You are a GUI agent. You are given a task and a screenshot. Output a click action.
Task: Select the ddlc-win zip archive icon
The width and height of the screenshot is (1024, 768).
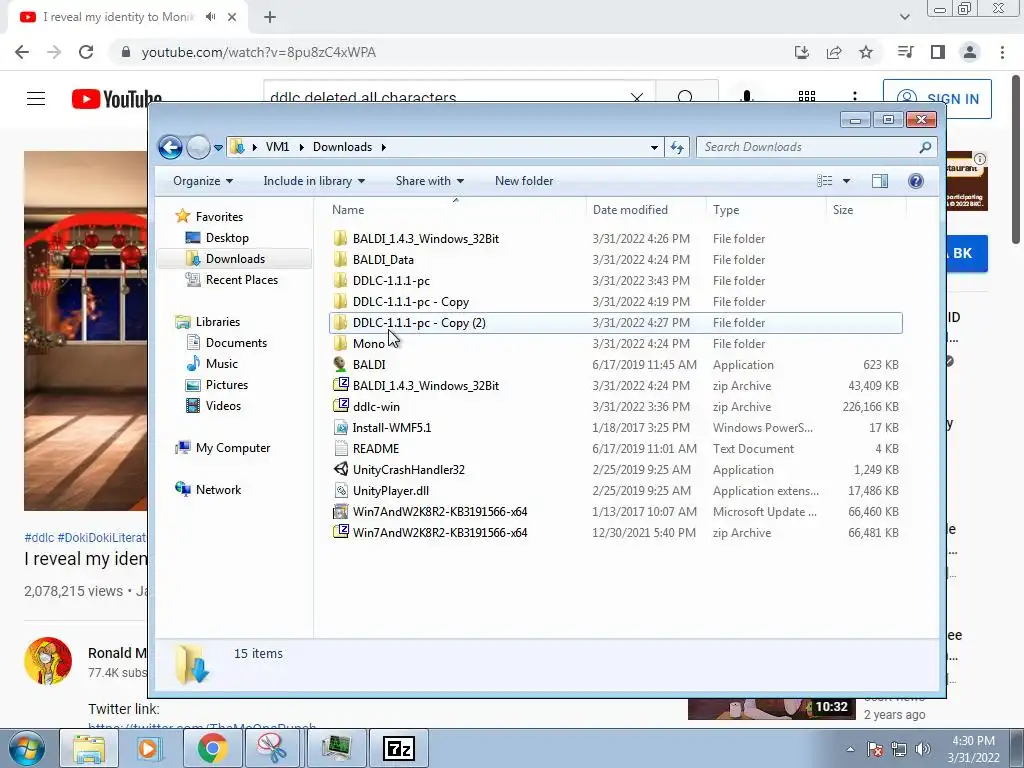point(340,406)
